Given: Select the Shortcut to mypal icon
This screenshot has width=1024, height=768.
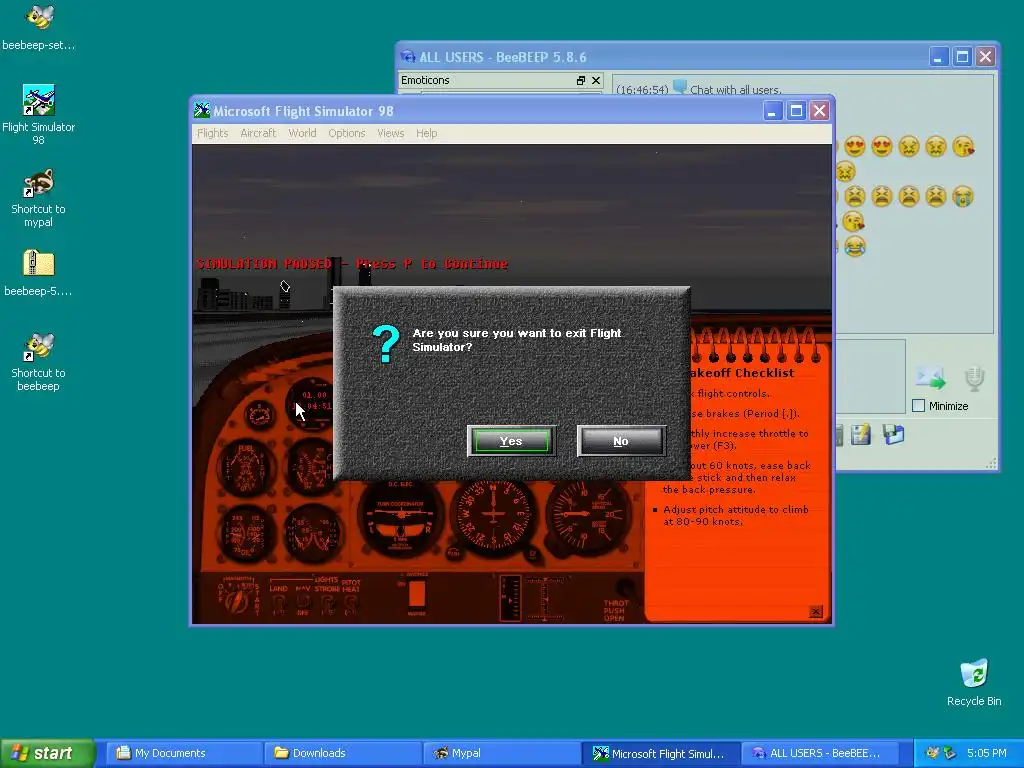Looking at the screenshot, I should pyautogui.click(x=39, y=199).
